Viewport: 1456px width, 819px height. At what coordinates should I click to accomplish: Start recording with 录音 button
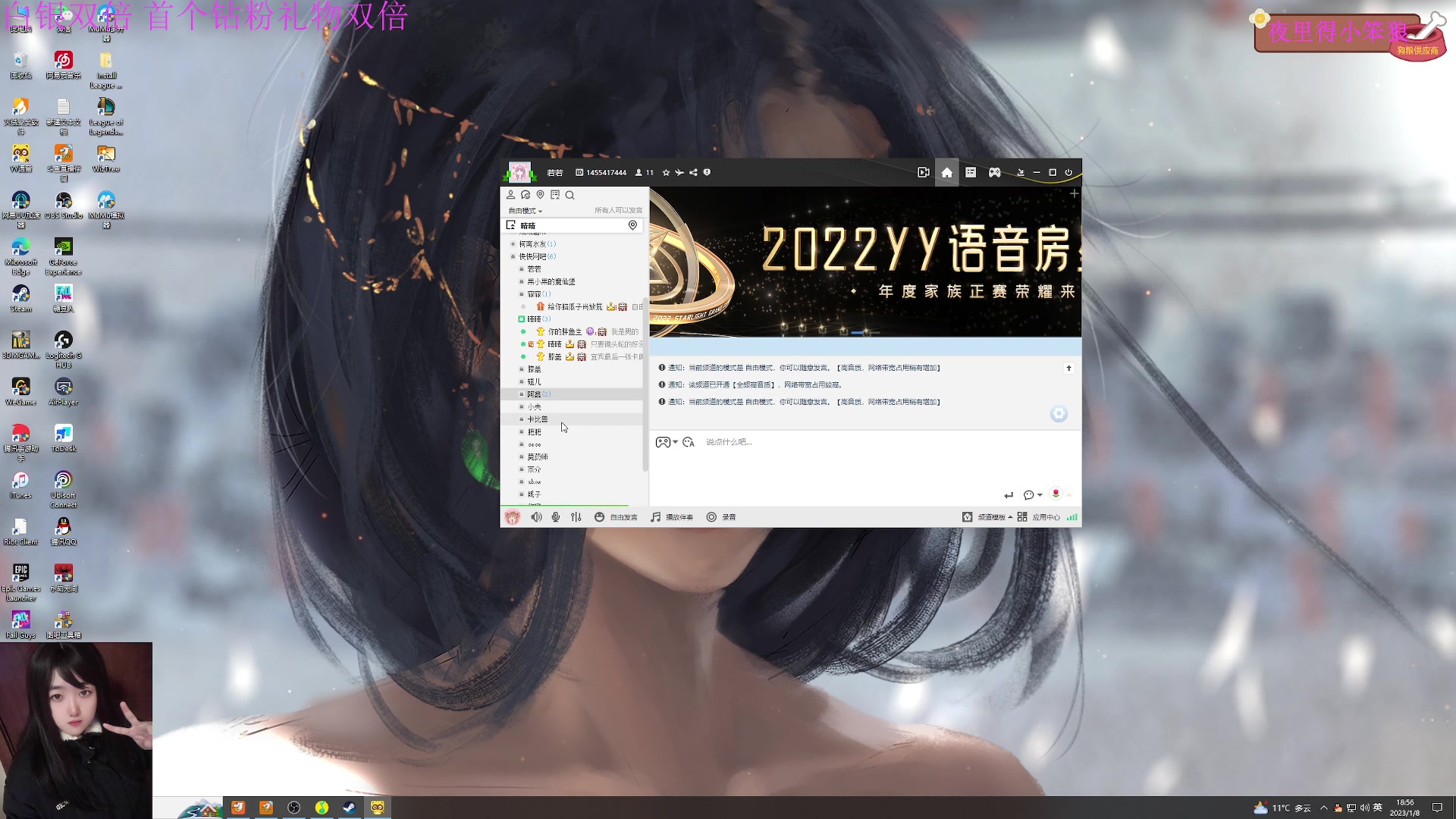click(x=721, y=517)
